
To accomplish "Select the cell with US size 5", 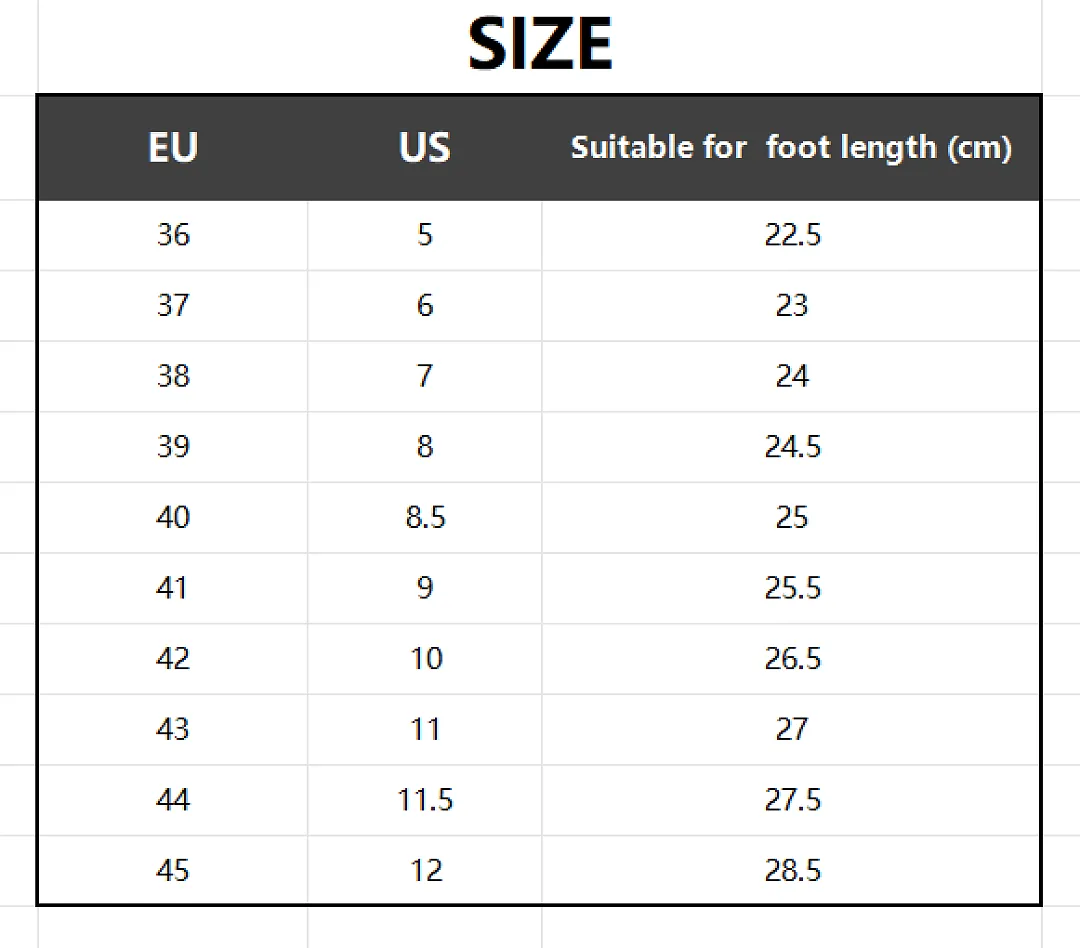I will (x=425, y=235).
